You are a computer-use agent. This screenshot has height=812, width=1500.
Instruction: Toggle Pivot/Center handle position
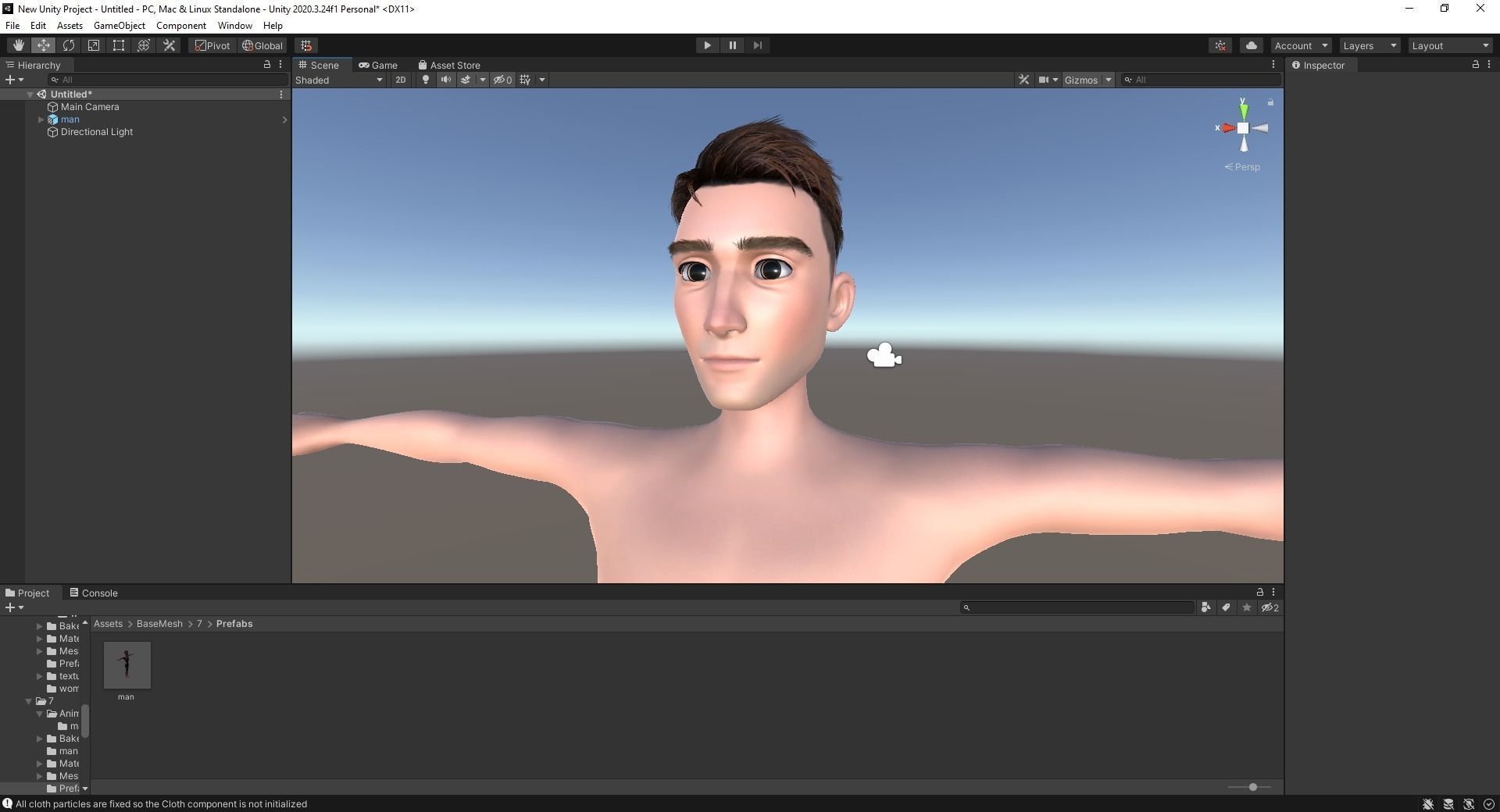click(x=212, y=45)
